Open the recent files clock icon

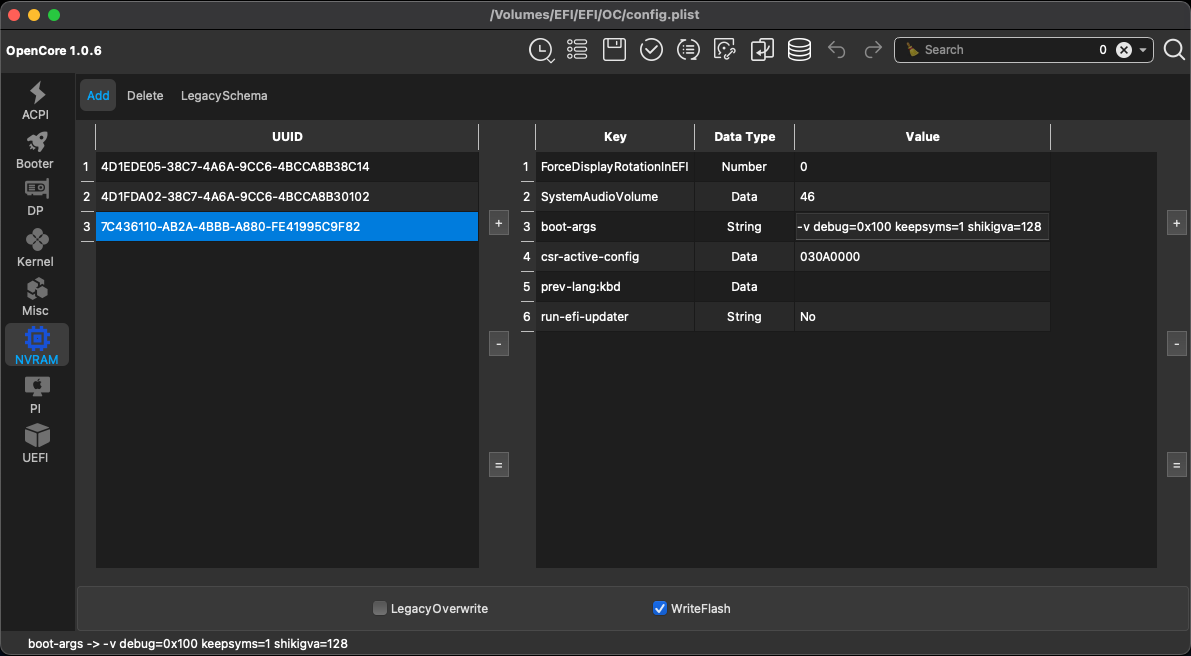pyautogui.click(x=541, y=50)
